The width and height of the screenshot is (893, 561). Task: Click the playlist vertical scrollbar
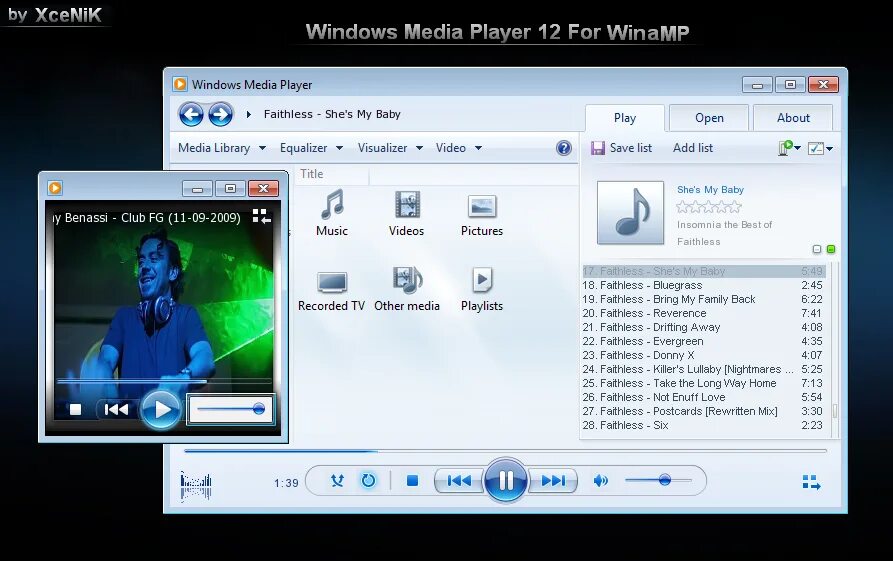click(x=834, y=350)
